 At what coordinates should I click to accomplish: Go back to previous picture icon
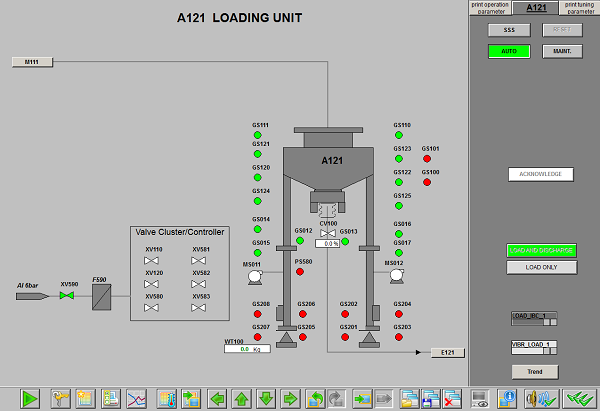pyautogui.click(x=316, y=399)
